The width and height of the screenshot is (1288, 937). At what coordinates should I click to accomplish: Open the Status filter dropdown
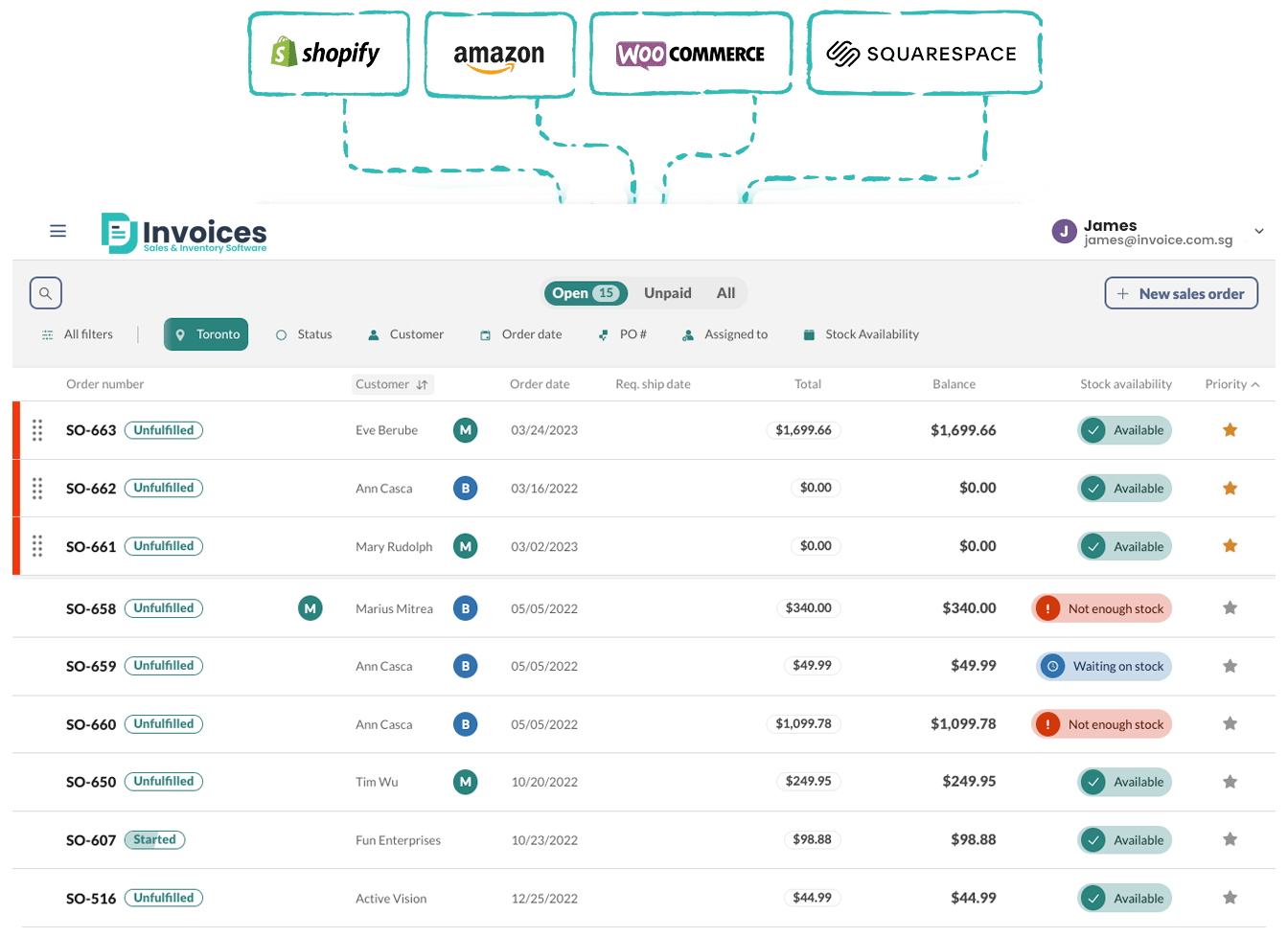tap(304, 334)
